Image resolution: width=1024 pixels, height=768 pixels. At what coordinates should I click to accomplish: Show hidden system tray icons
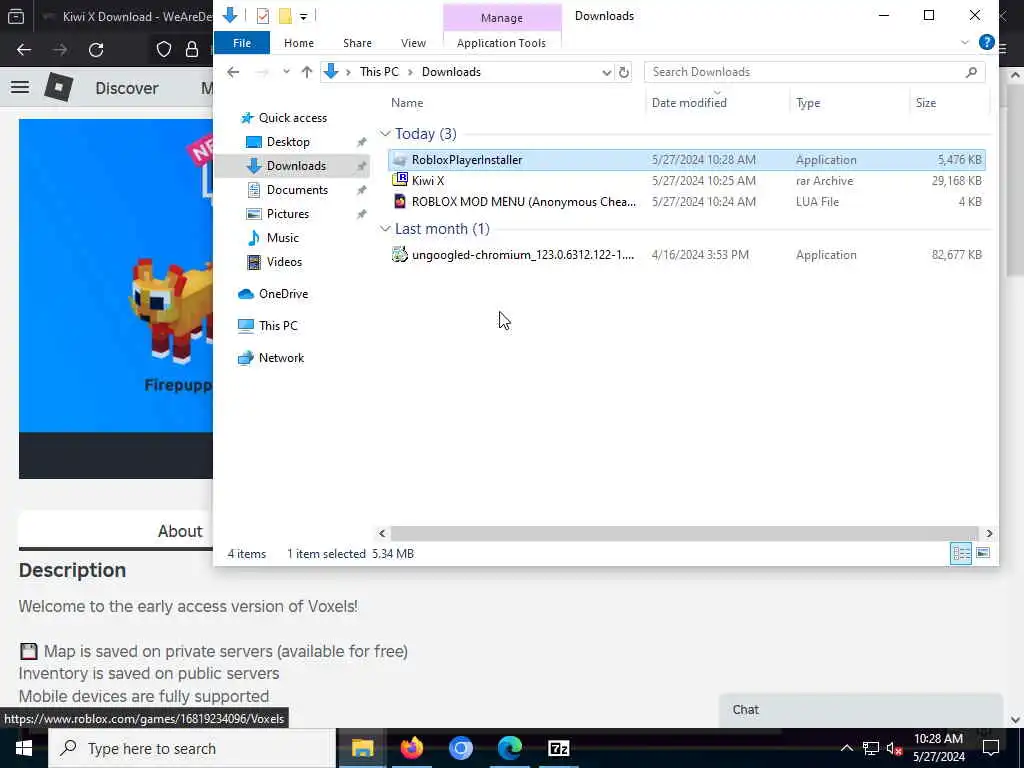coord(846,748)
